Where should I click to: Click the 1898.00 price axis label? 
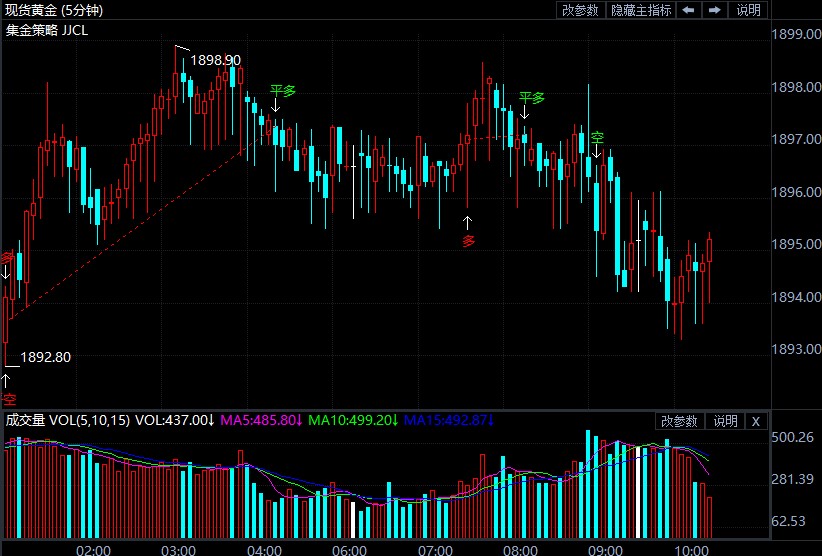[796, 86]
